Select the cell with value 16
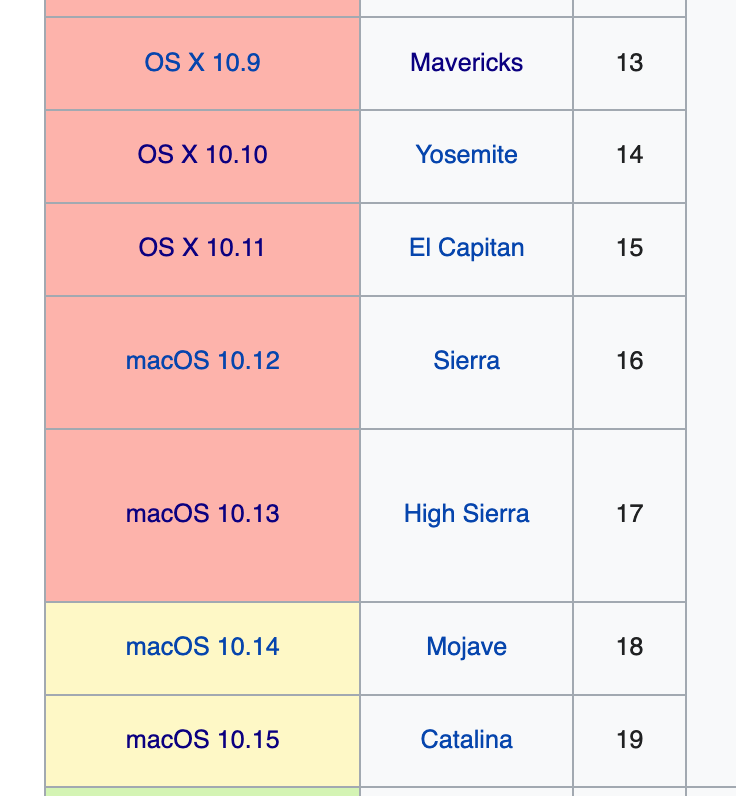Screen dimensions: 736x796 (x=629, y=361)
